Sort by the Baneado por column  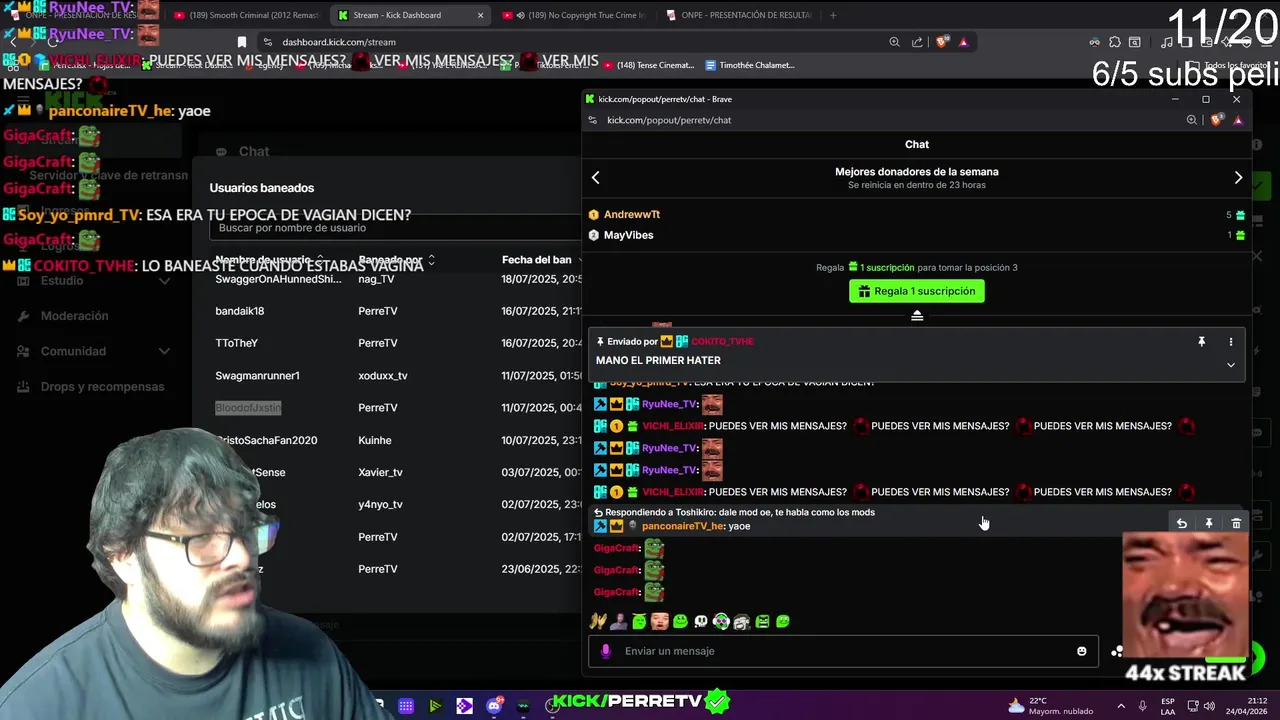pos(397,260)
